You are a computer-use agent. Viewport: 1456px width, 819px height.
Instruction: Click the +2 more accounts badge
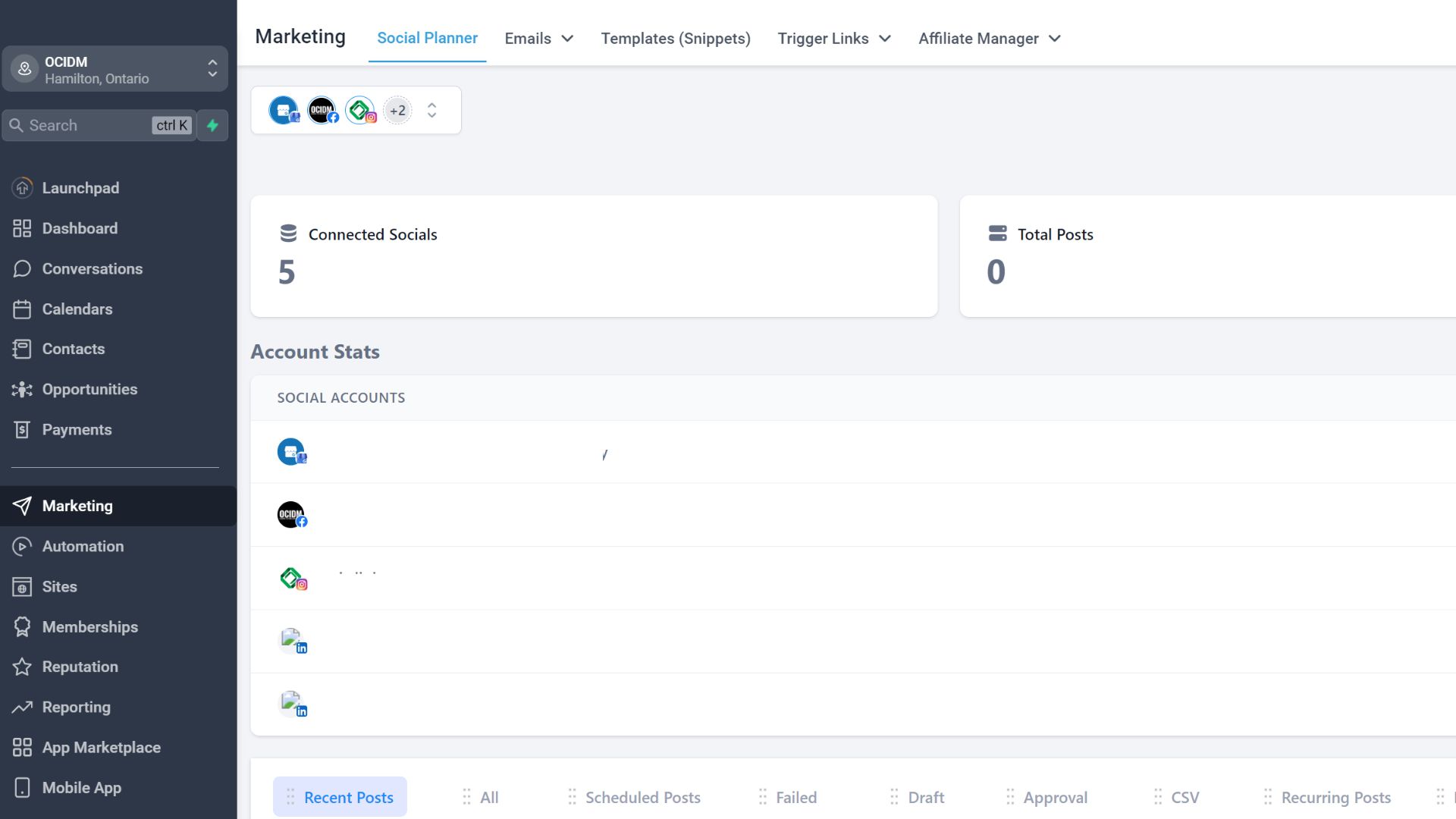(x=397, y=111)
